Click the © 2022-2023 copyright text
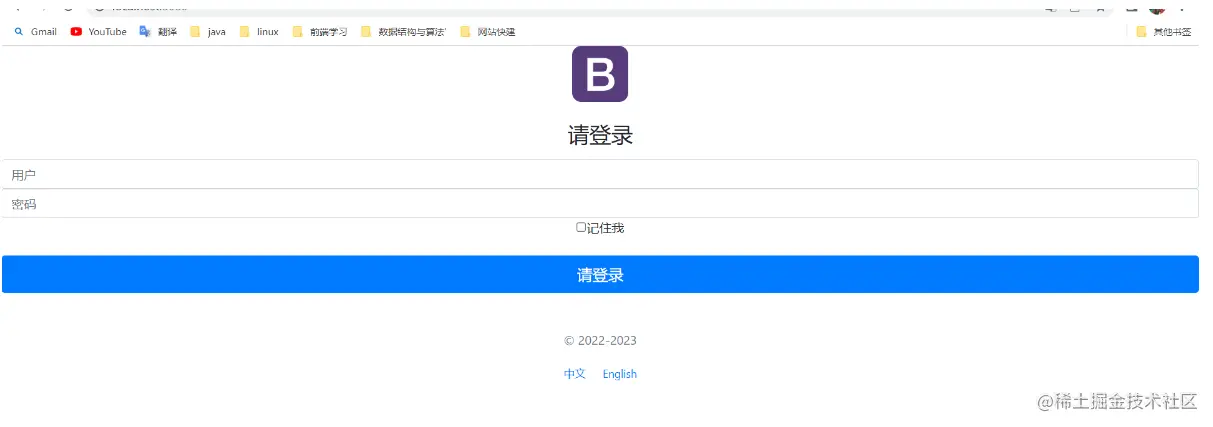Screen dimensions: 1213x427 coord(600,341)
